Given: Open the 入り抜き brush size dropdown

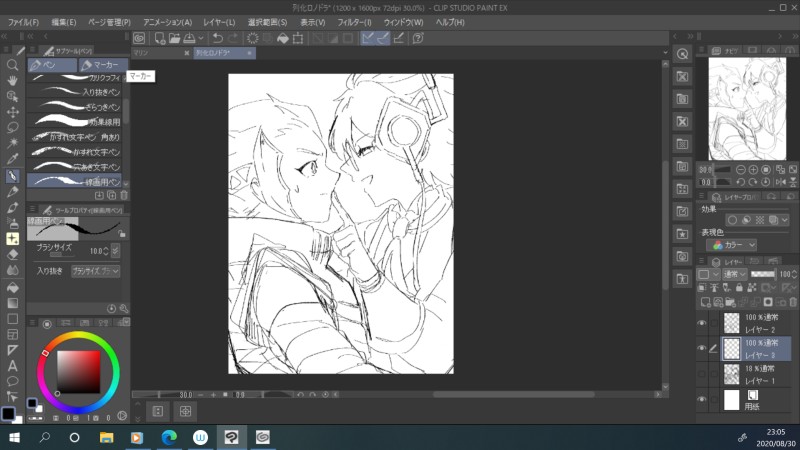Looking at the screenshot, I should click(95, 271).
